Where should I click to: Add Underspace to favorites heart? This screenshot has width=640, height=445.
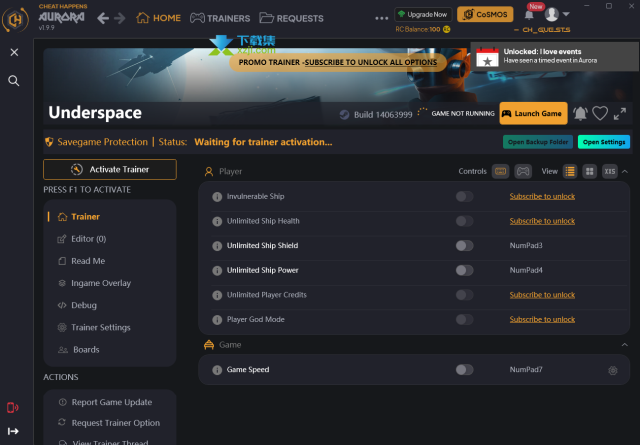pyautogui.click(x=600, y=113)
